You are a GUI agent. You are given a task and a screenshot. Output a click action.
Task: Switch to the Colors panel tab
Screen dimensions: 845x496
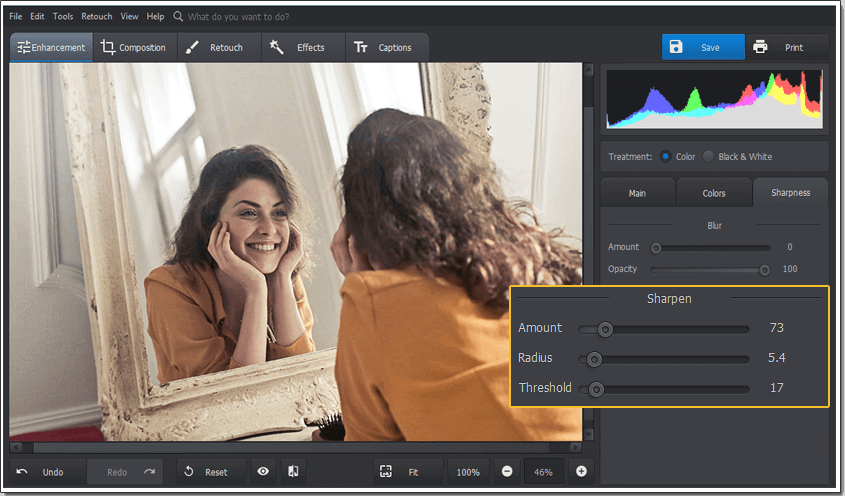point(714,193)
